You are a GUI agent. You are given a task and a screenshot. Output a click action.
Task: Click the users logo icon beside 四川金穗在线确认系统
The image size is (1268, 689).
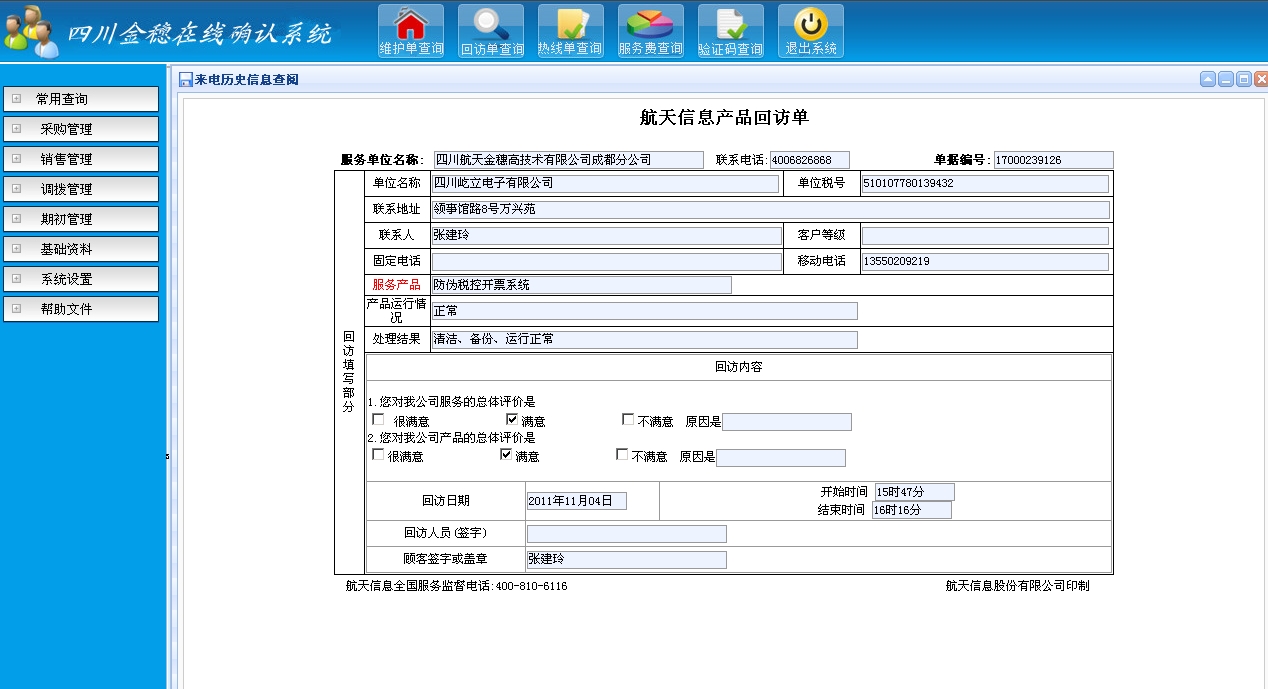30,30
